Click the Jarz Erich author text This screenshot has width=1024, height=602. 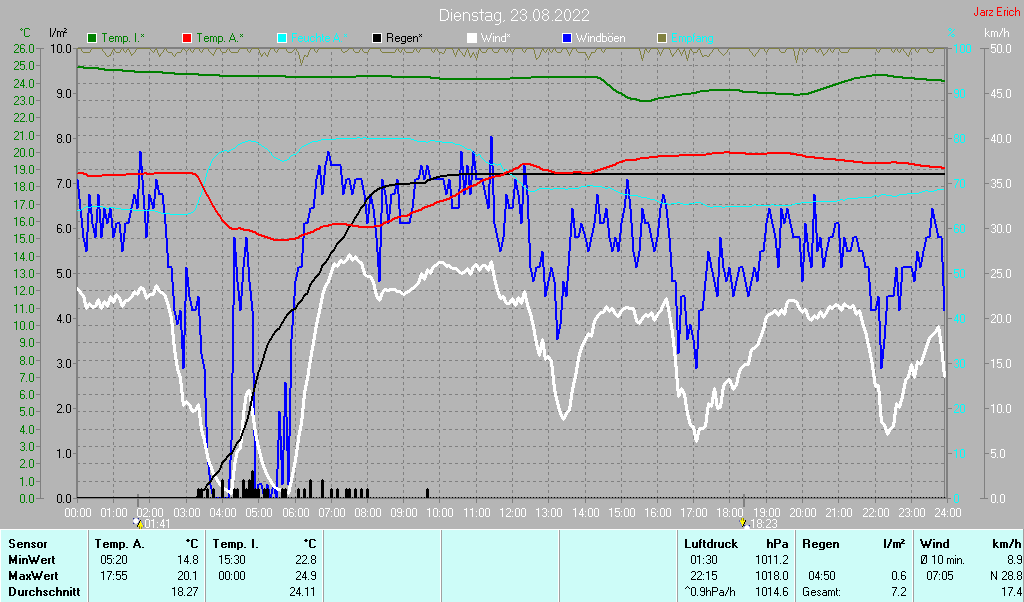point(996,13)
